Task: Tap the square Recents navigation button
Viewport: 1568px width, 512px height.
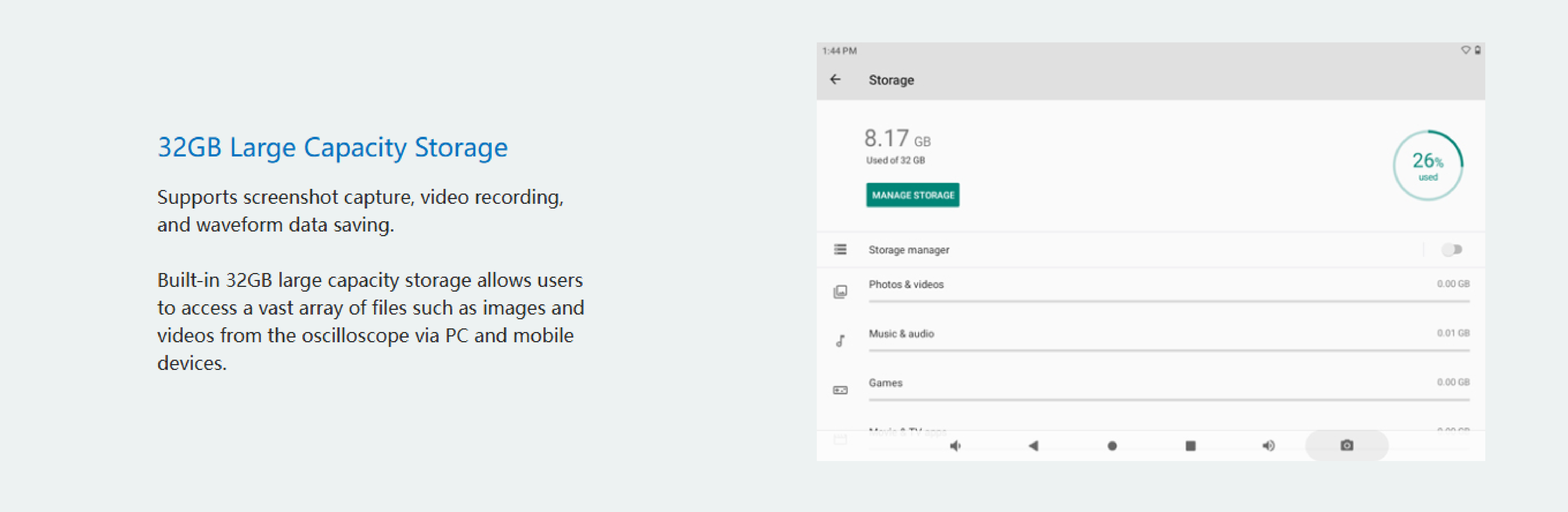Action: (1191, 446)
